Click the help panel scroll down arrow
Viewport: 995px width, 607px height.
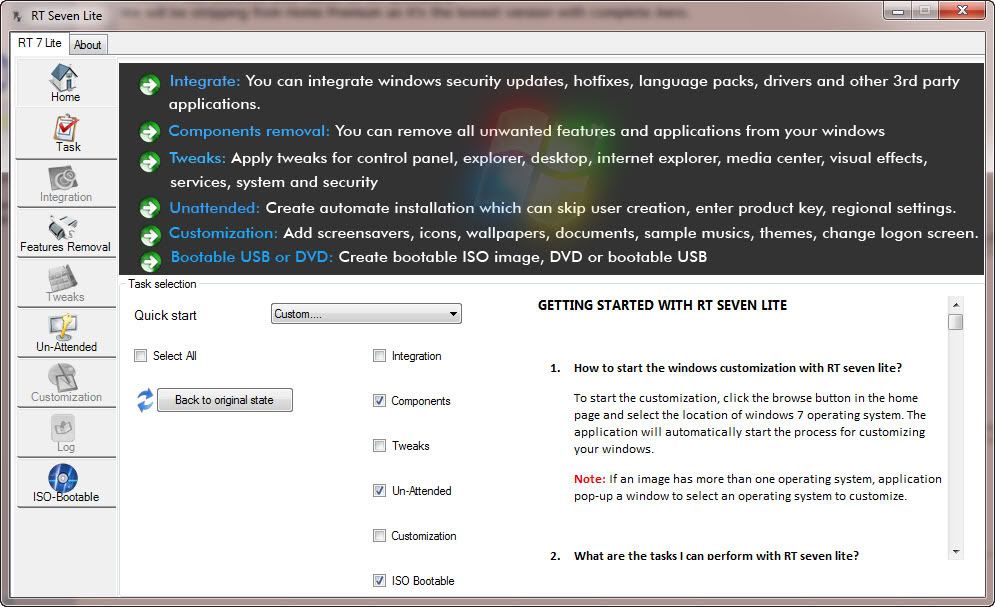pos(956,552)
